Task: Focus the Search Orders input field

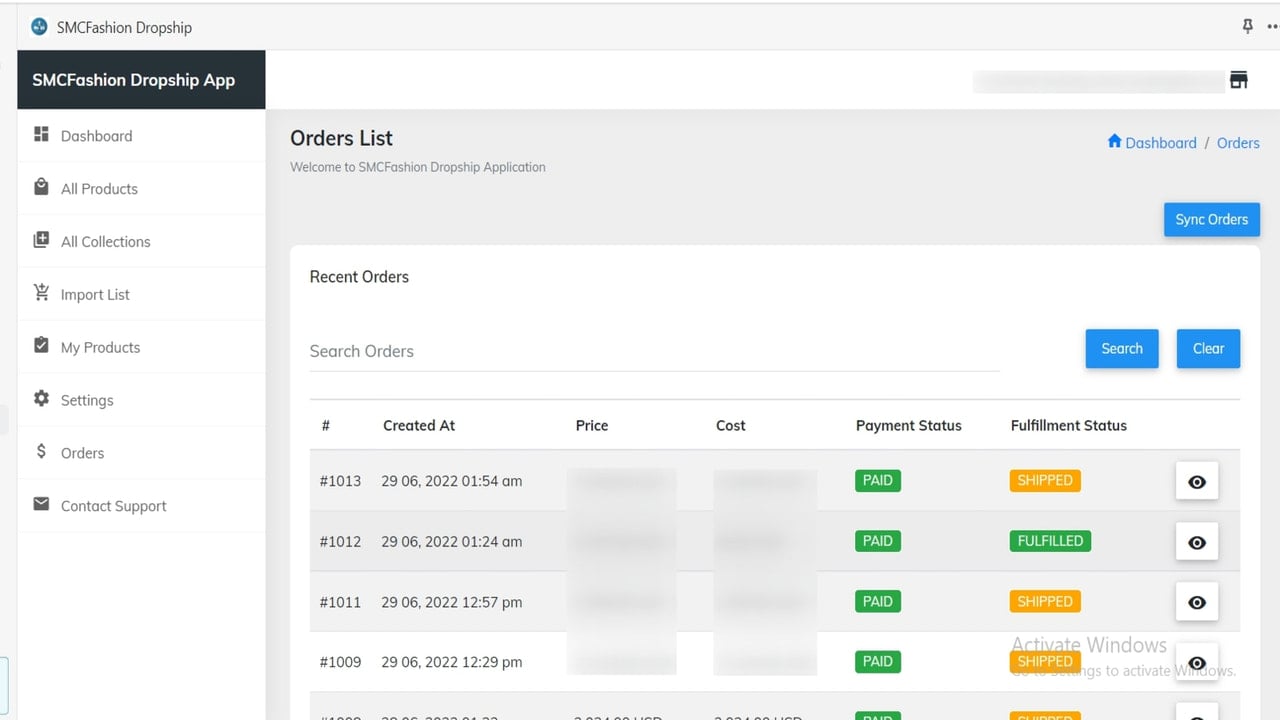Action: (655, 351)
